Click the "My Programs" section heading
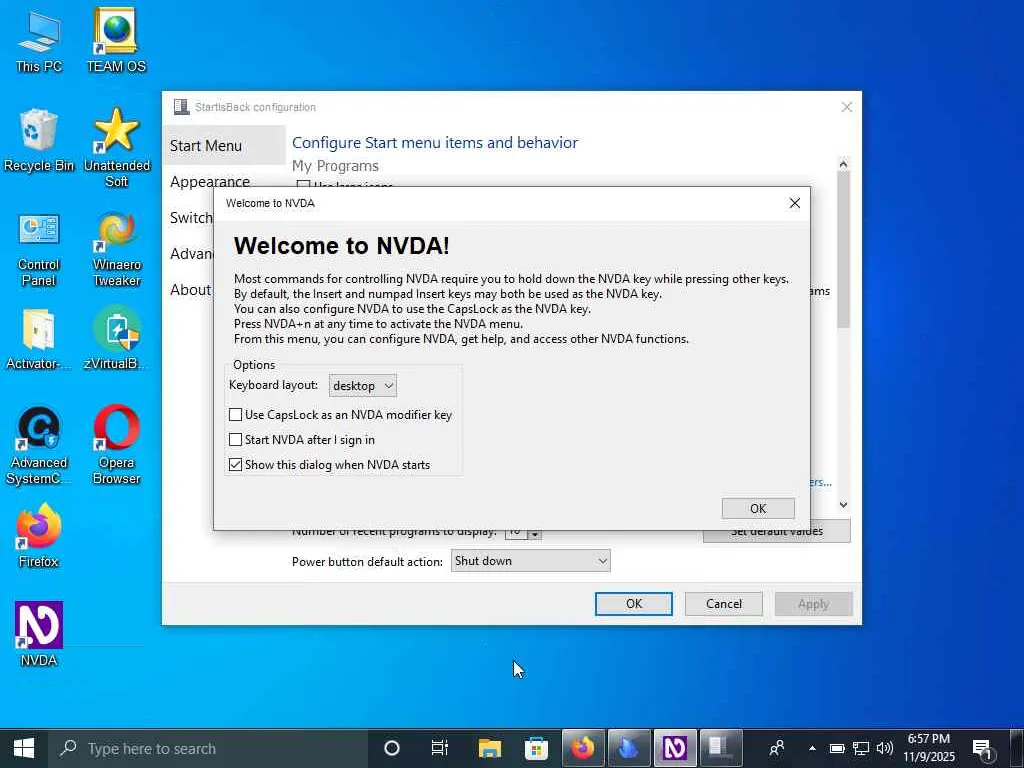1024x768 pixels. tap(335, 166)
